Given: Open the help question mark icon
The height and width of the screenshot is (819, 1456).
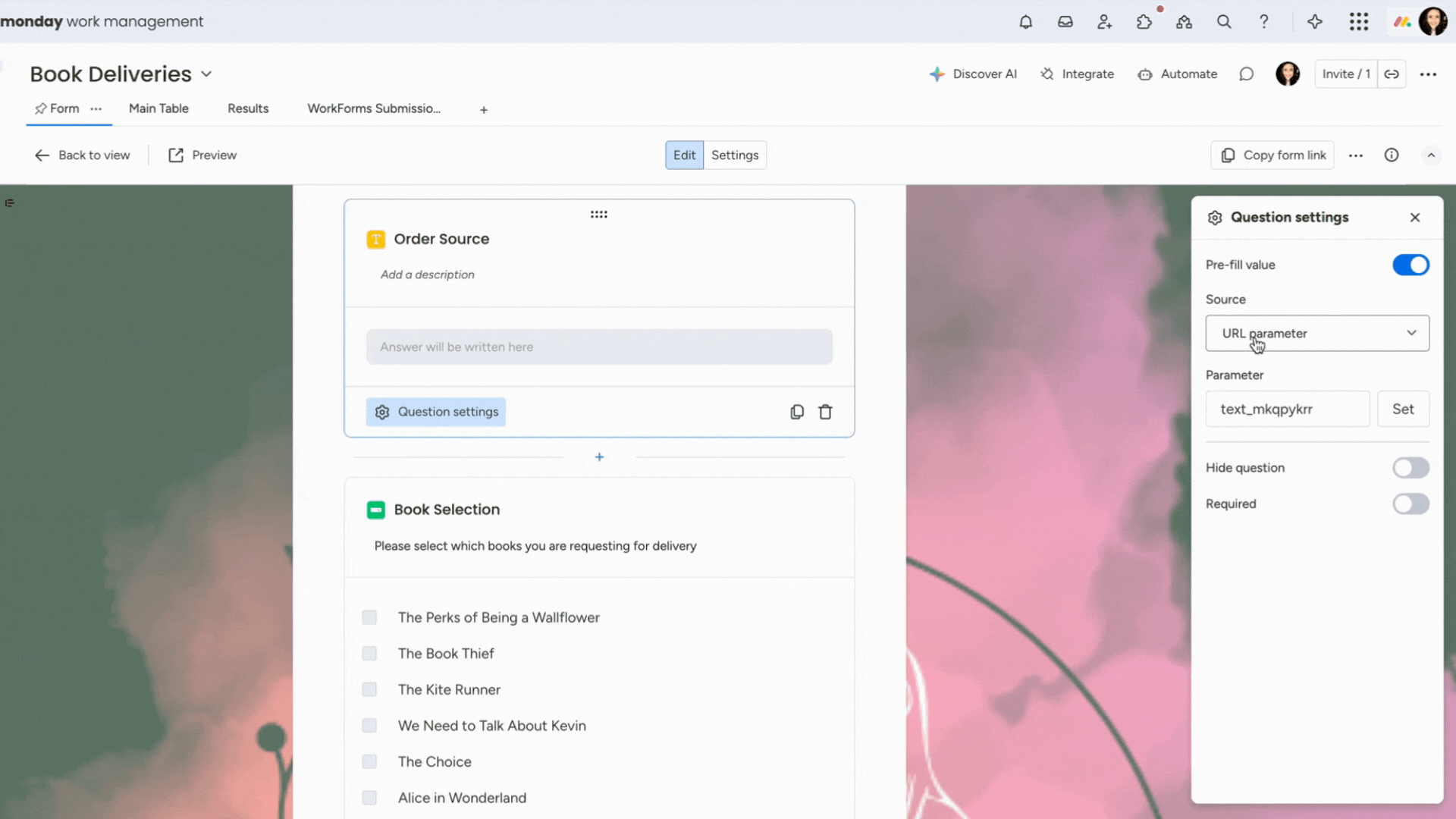Looking at the screenshot, I should 1263,22.
